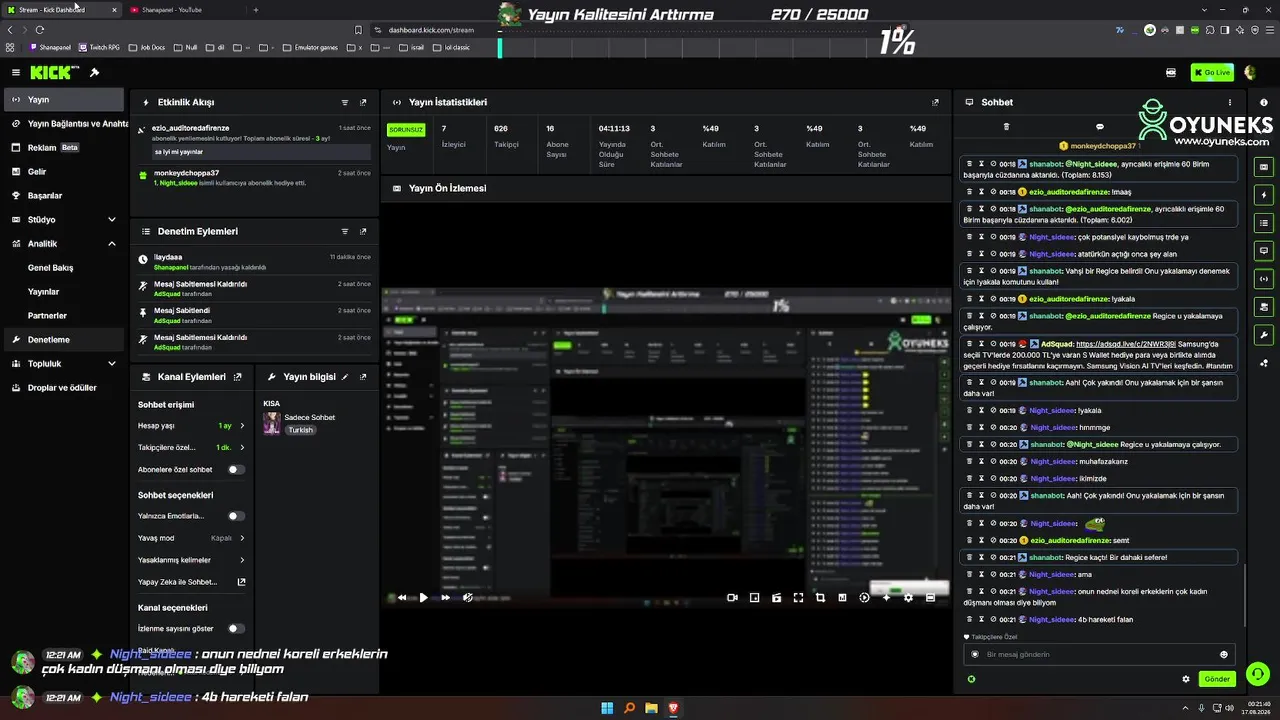This screenshot has width=1280, height=720.
Task: Edit Yayın bilgisi with the pencil icon
Action: [x=345, y=377]
